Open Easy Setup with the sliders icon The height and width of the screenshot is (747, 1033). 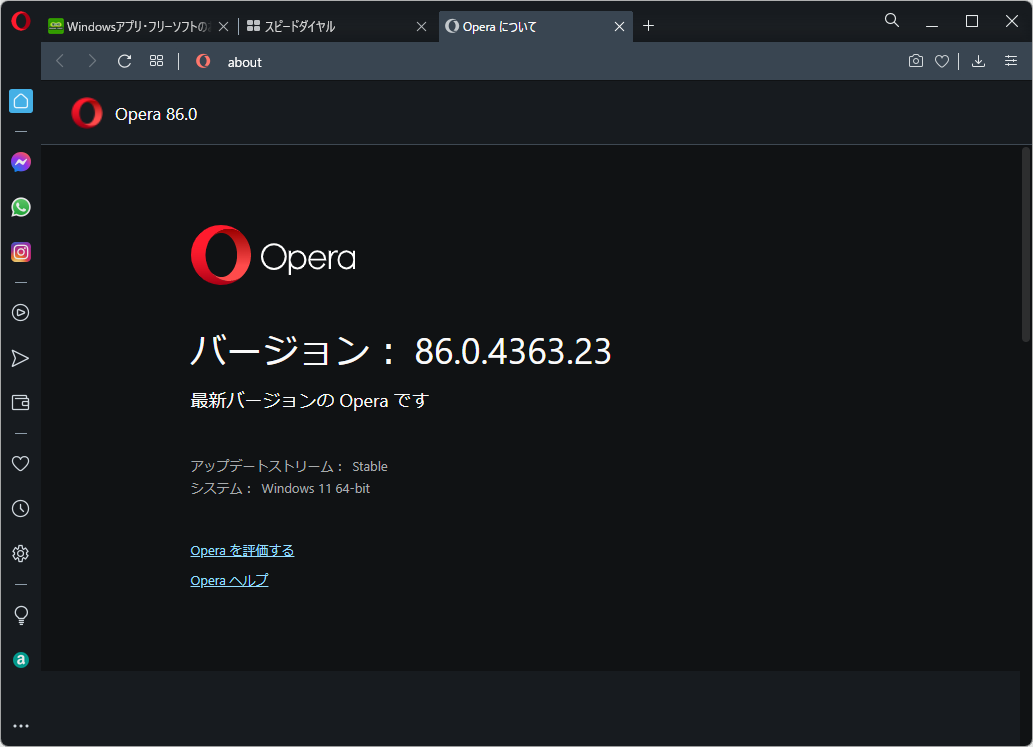[1011, 61]
